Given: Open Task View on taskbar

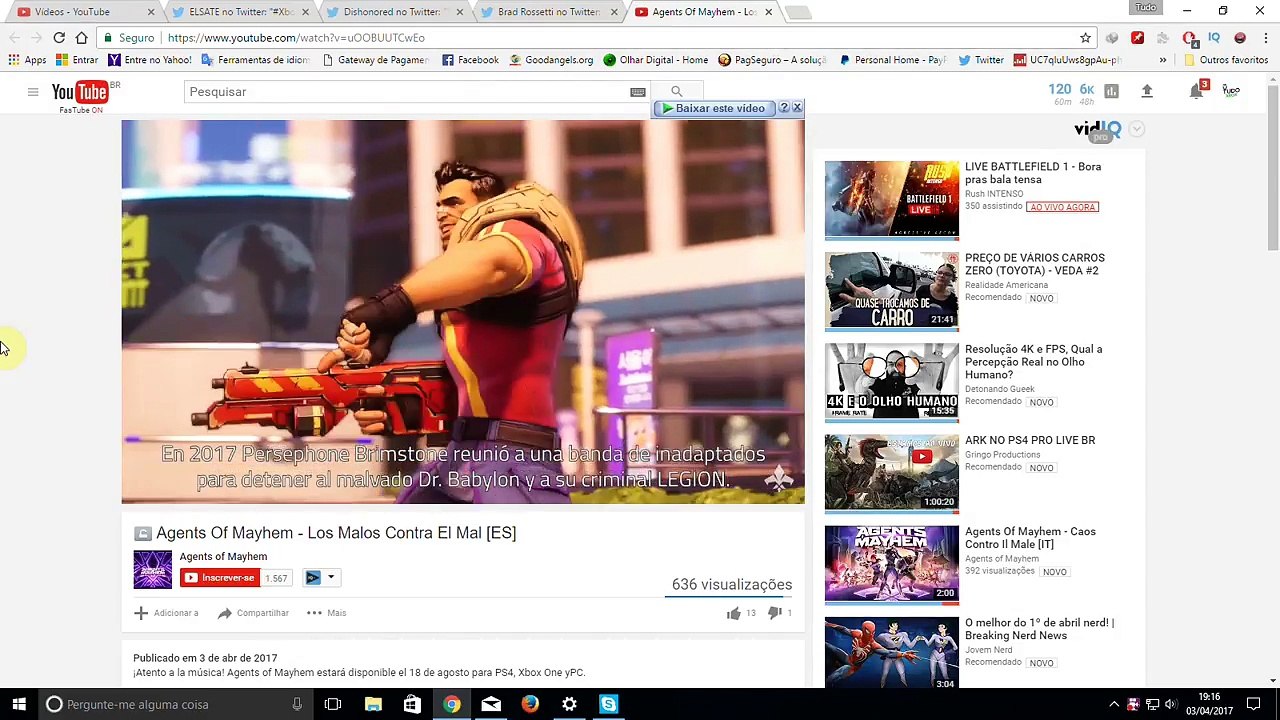Looking at the screenshot, I should point(333,704).
